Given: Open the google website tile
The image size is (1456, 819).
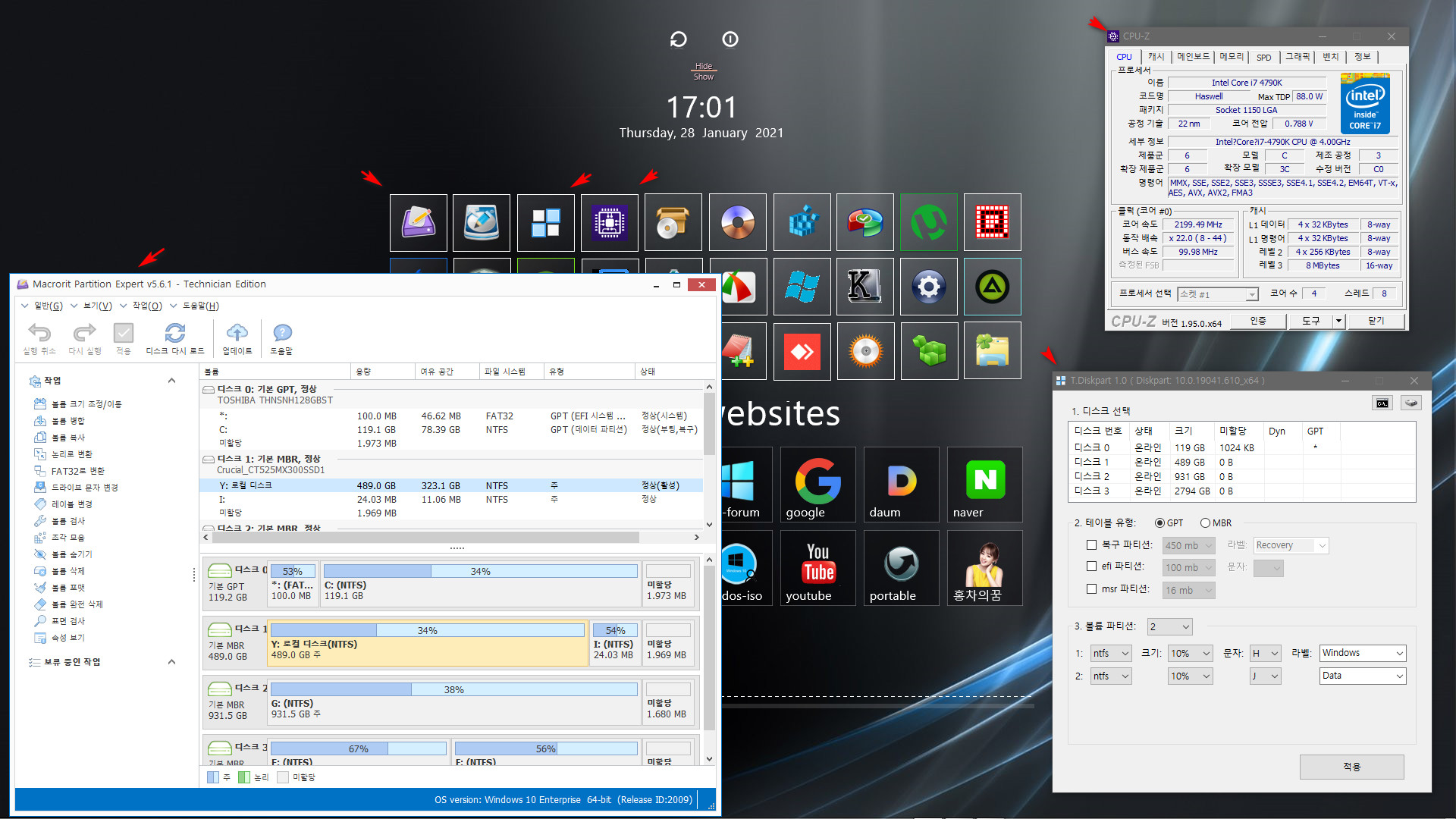Looking at the screenshot, I should tap(817, 485).
